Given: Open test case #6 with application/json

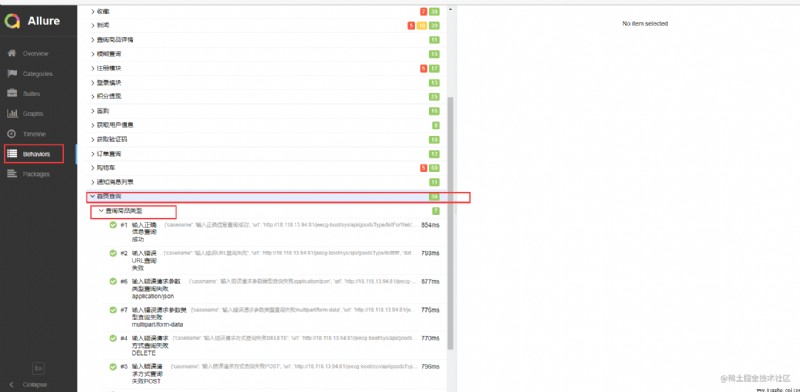Looking at the screenshot, I should tap(274, 289).
